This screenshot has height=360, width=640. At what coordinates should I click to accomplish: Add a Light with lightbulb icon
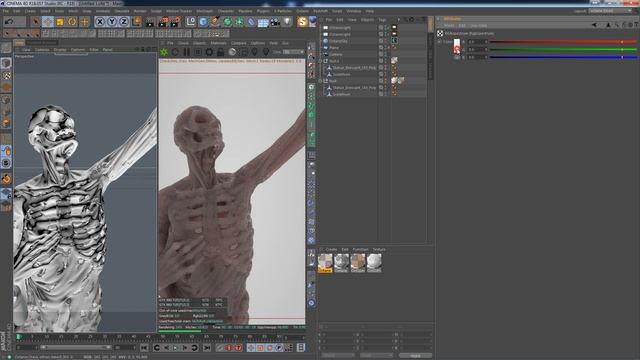click(287, 22)
